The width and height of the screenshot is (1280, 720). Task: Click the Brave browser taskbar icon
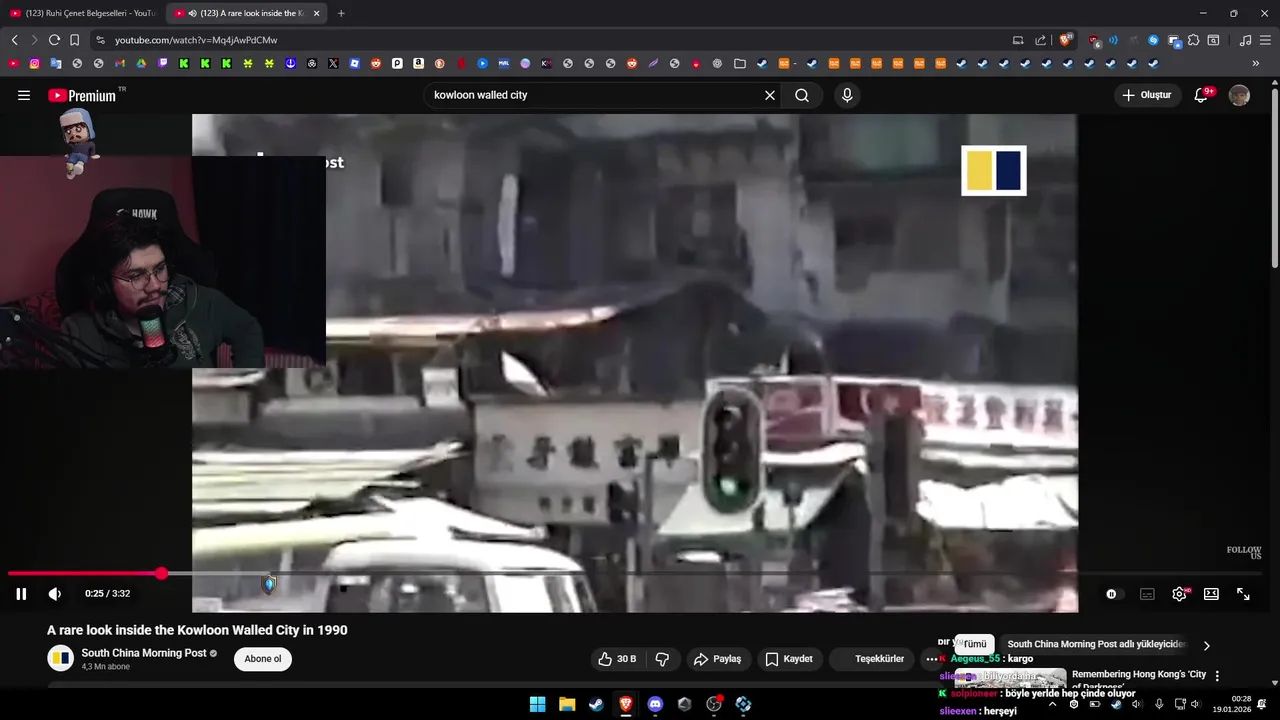626,704
